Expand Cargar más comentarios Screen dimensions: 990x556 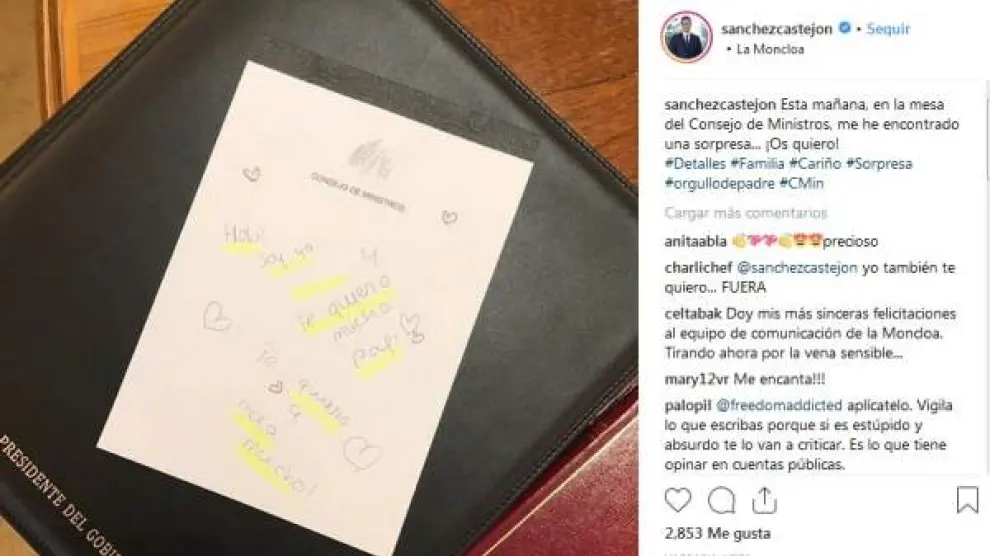click(x=746, y=213)
